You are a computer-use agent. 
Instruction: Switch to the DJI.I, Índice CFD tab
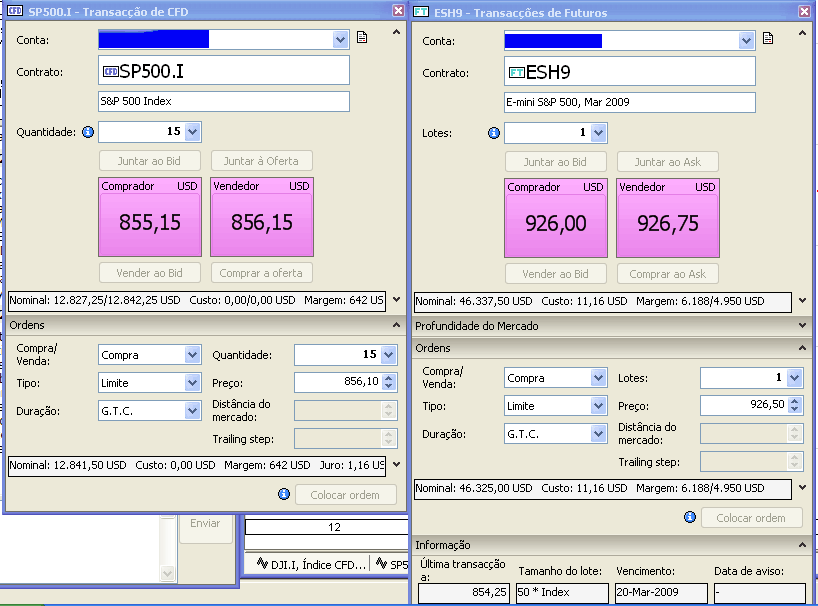[311, 564]
